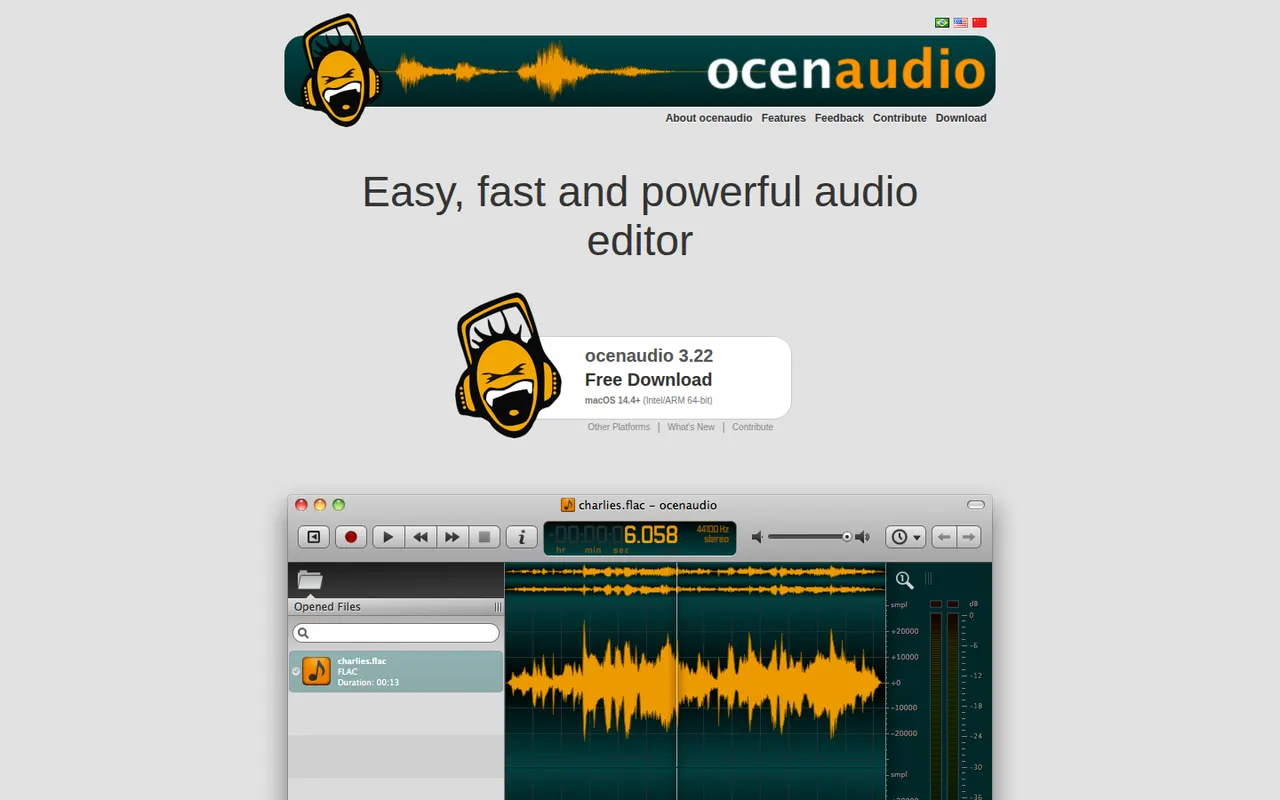Click the Opened Files panel header

(396, 607)
